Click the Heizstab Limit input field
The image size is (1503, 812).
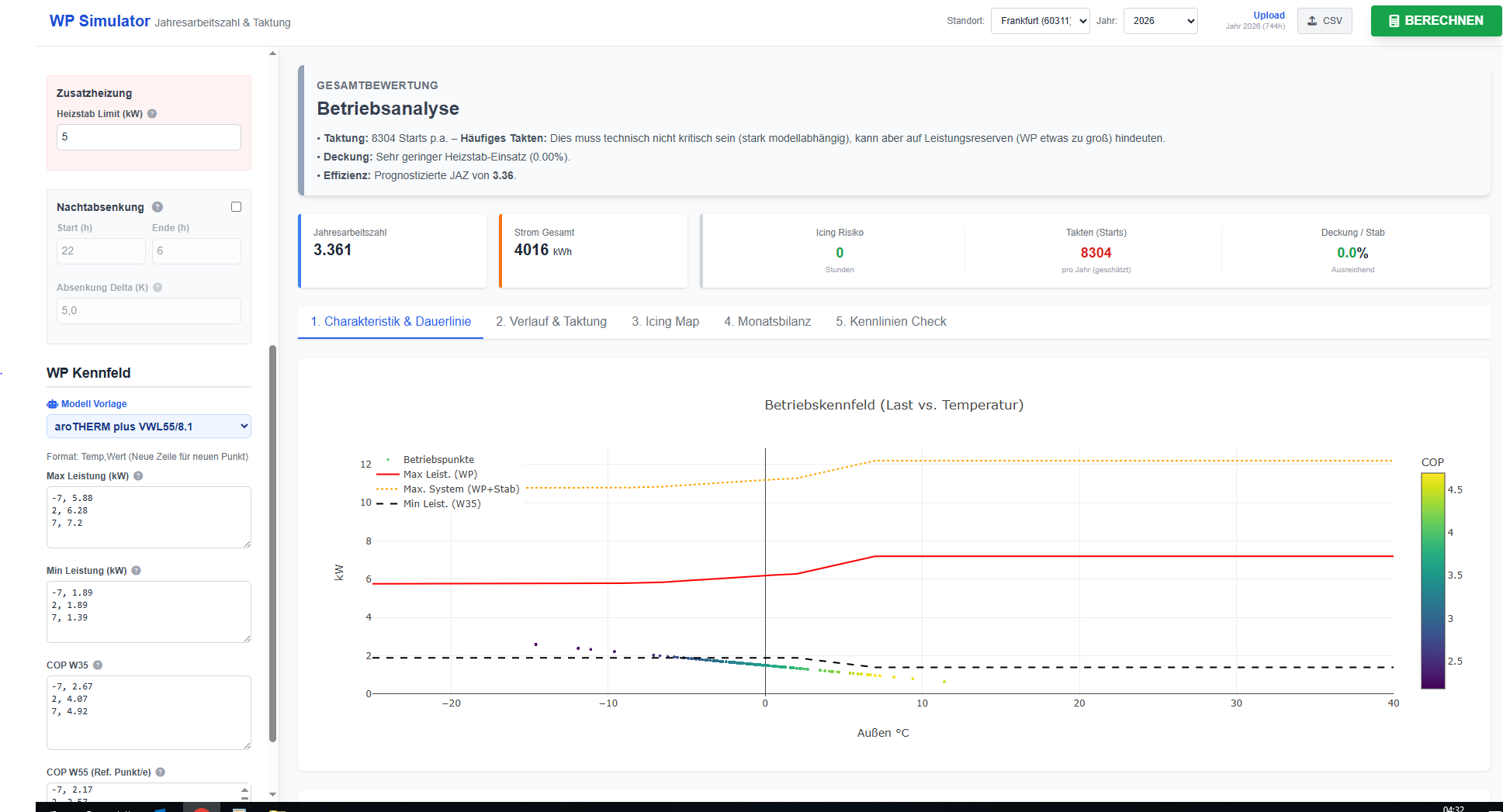pos(149,137)
